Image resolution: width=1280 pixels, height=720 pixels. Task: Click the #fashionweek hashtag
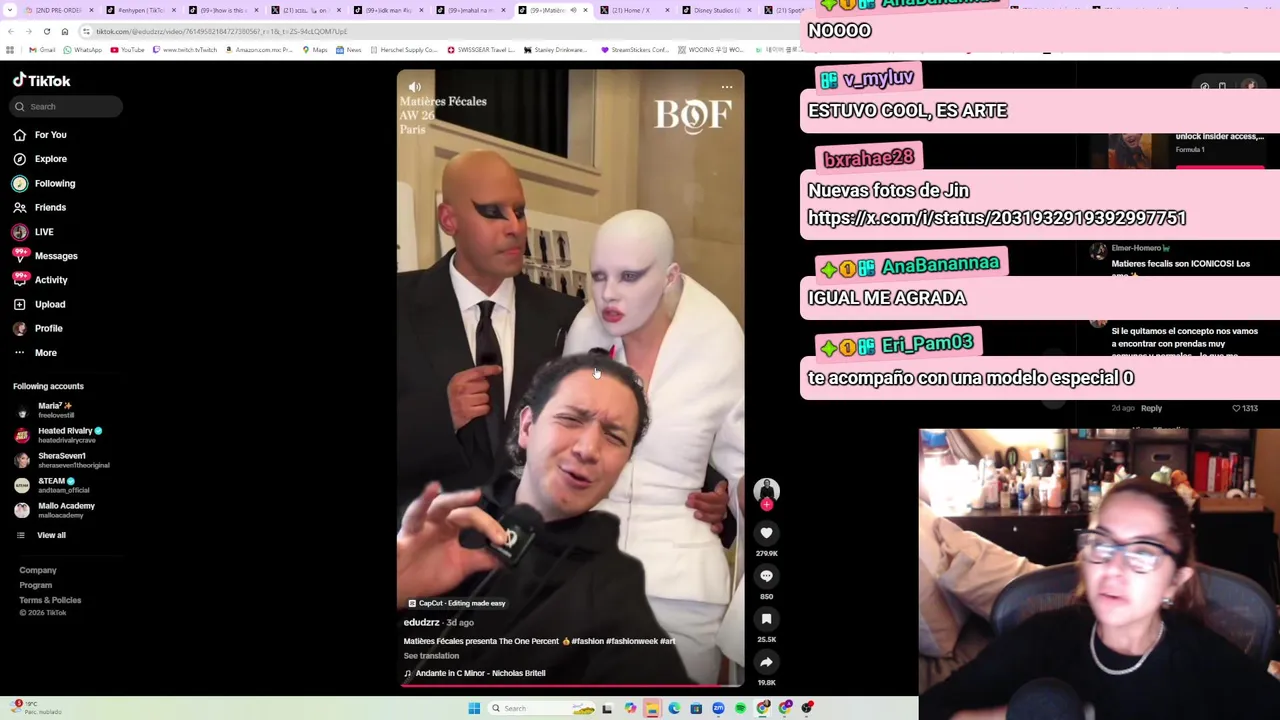(x=632, y=641)
